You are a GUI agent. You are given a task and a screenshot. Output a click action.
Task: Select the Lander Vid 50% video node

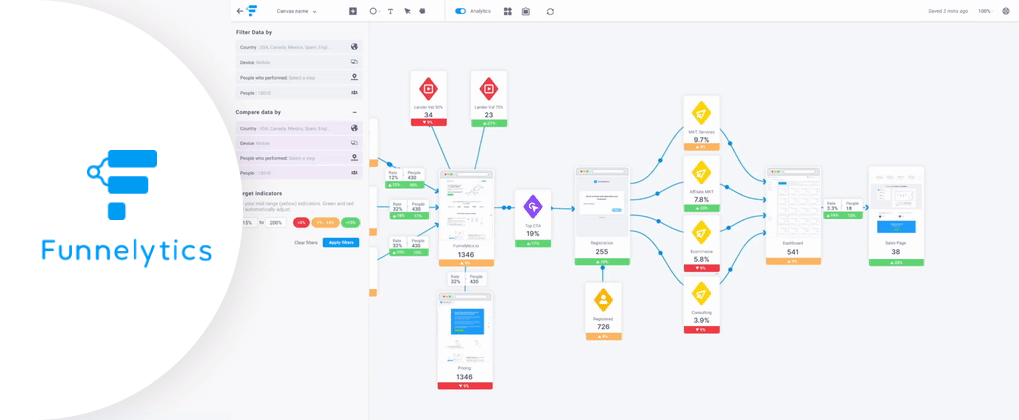click(428, 88)
